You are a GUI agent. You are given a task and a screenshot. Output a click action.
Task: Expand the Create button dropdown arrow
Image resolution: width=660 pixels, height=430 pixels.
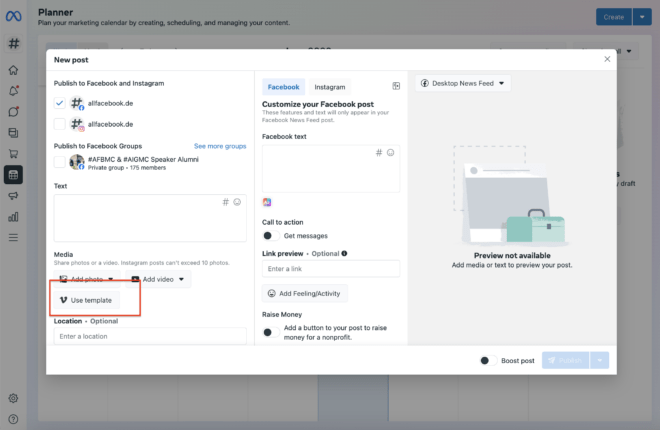coord(642,17)
